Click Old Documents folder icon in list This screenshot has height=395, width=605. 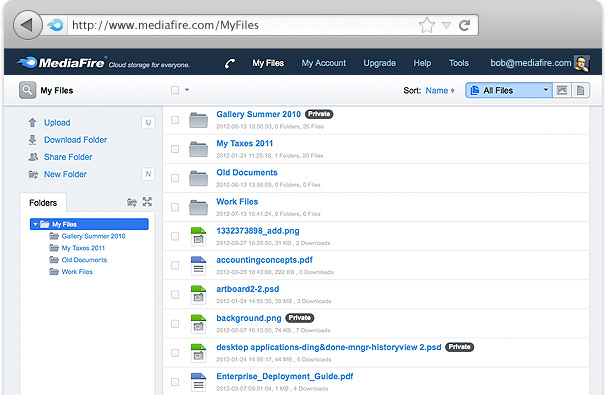tap(198, 178)
